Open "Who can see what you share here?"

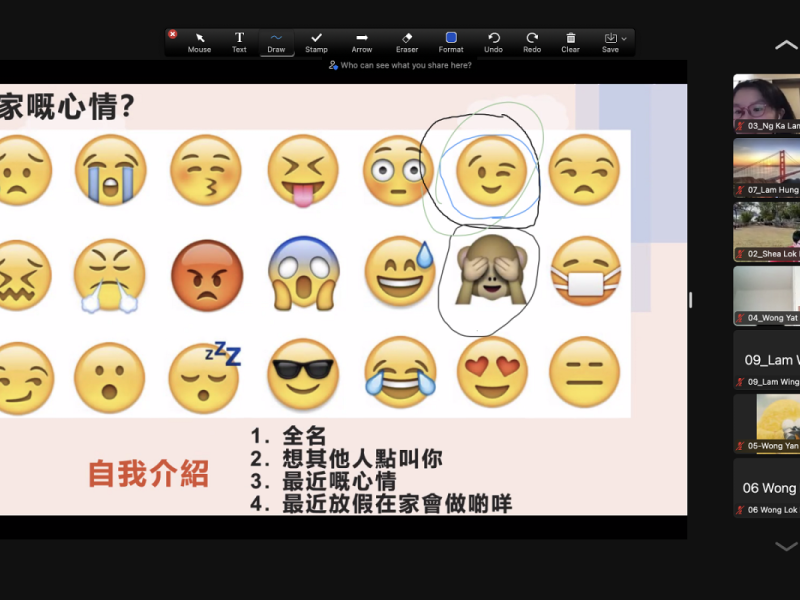400,65
